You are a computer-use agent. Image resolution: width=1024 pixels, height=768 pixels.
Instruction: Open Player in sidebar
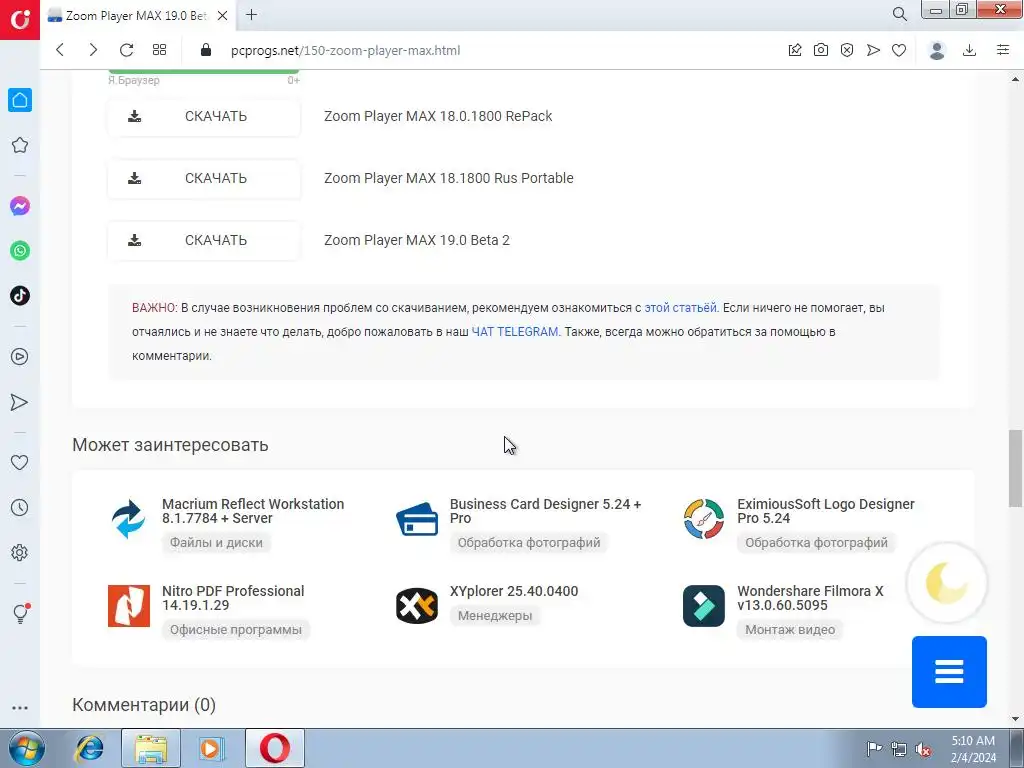[20, 357]
